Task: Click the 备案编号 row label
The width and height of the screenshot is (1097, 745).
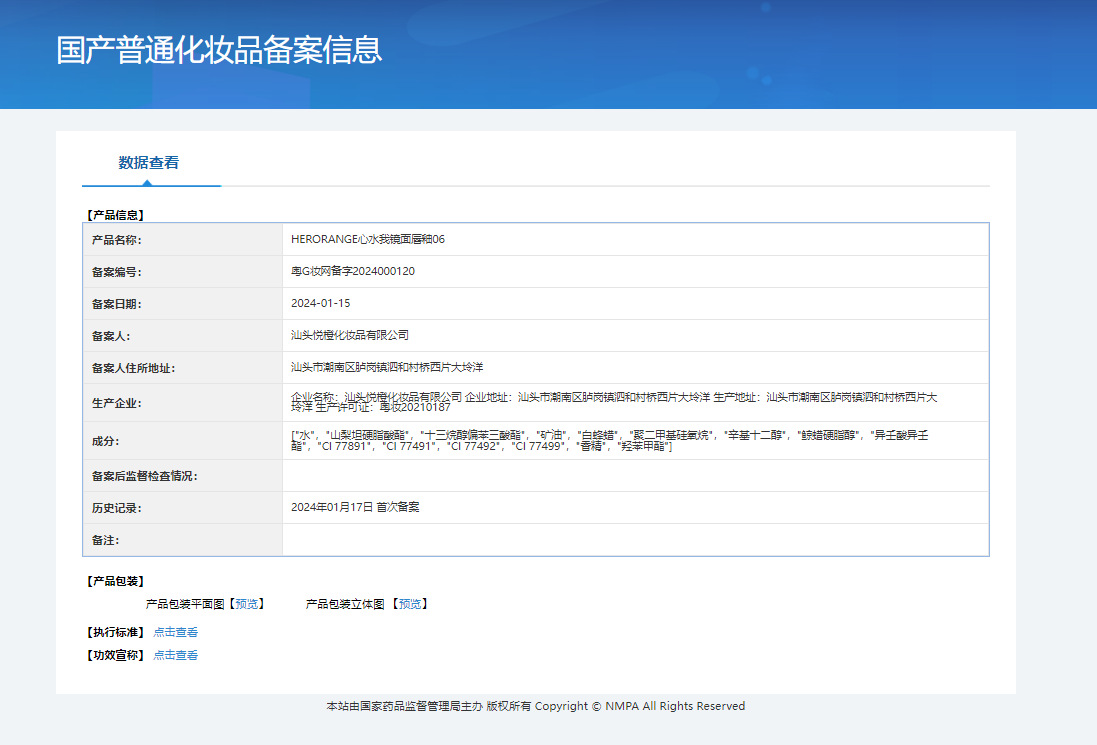Action: pos(116,272)
